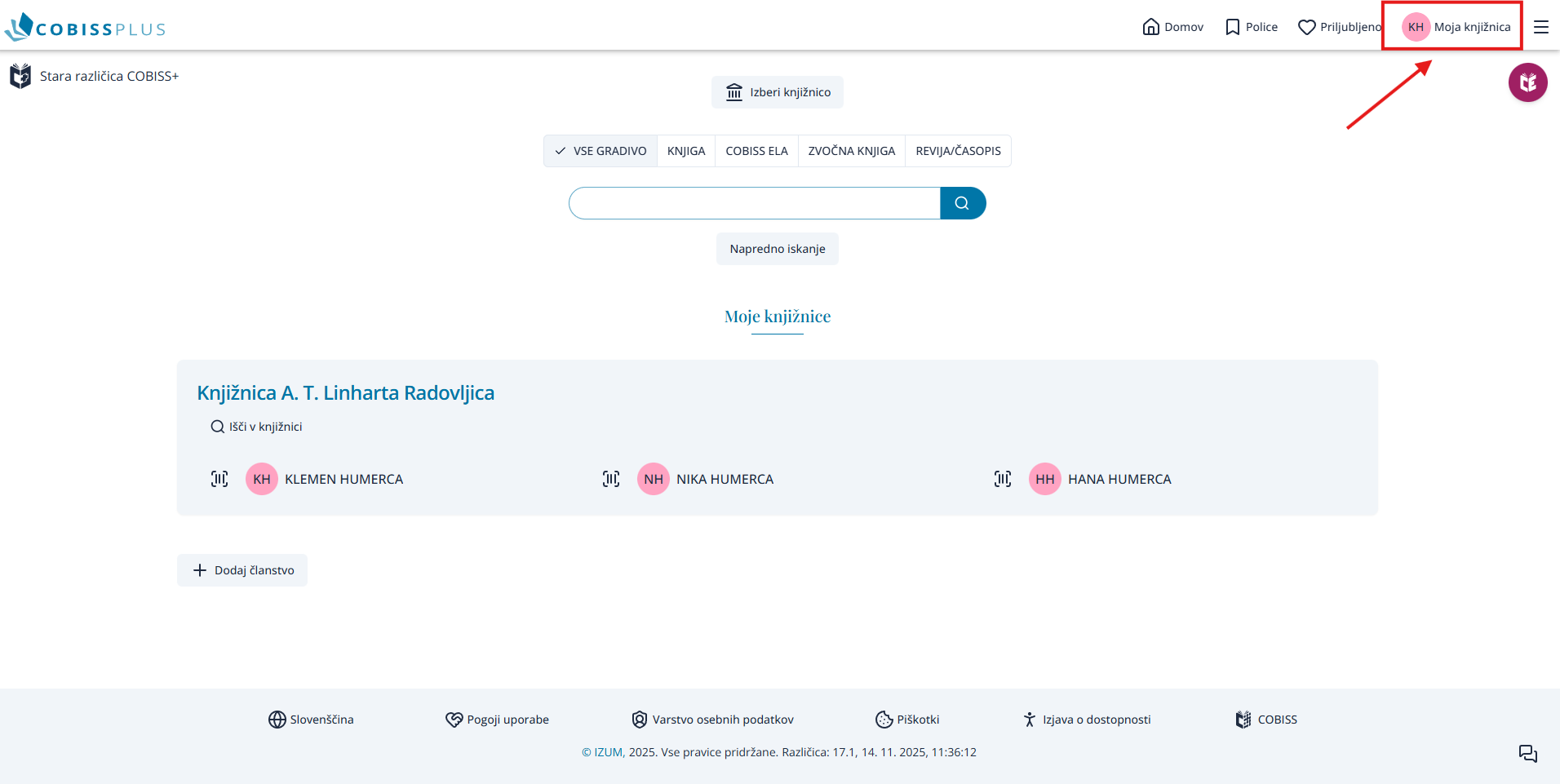Click the magnifier search button
The image size is (1560, 784).
(x=962, y=203)
